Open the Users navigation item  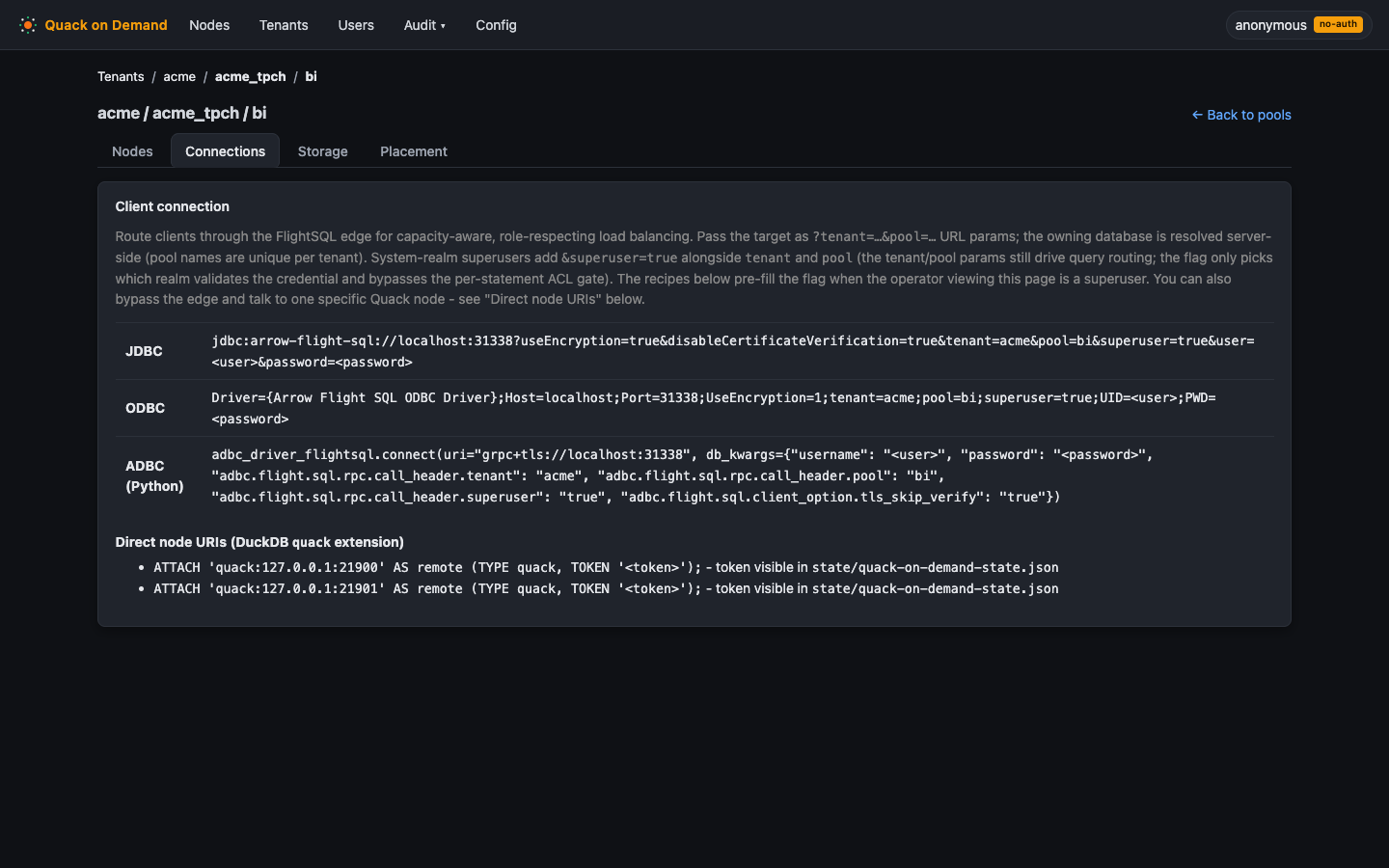tap(356, 25)
